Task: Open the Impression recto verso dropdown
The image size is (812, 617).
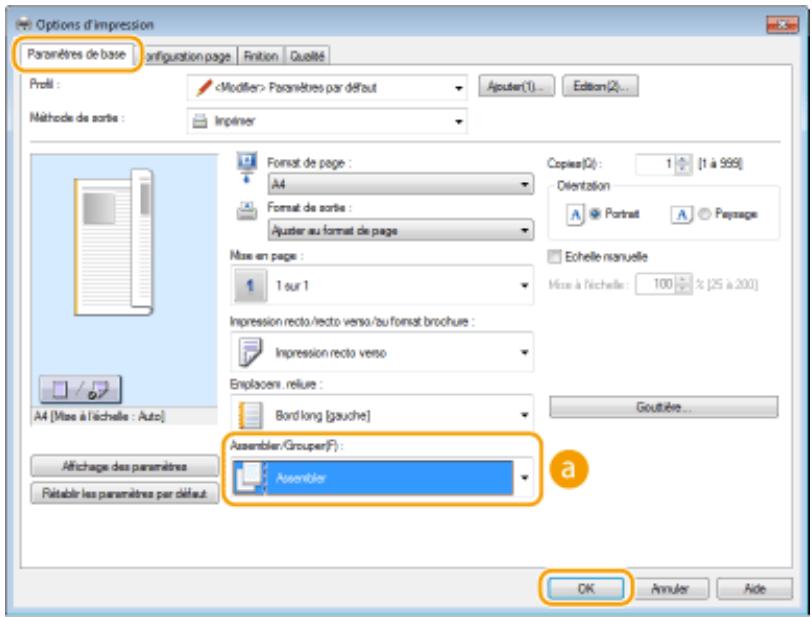Action: pyautogui.click(x=382, y=352)
